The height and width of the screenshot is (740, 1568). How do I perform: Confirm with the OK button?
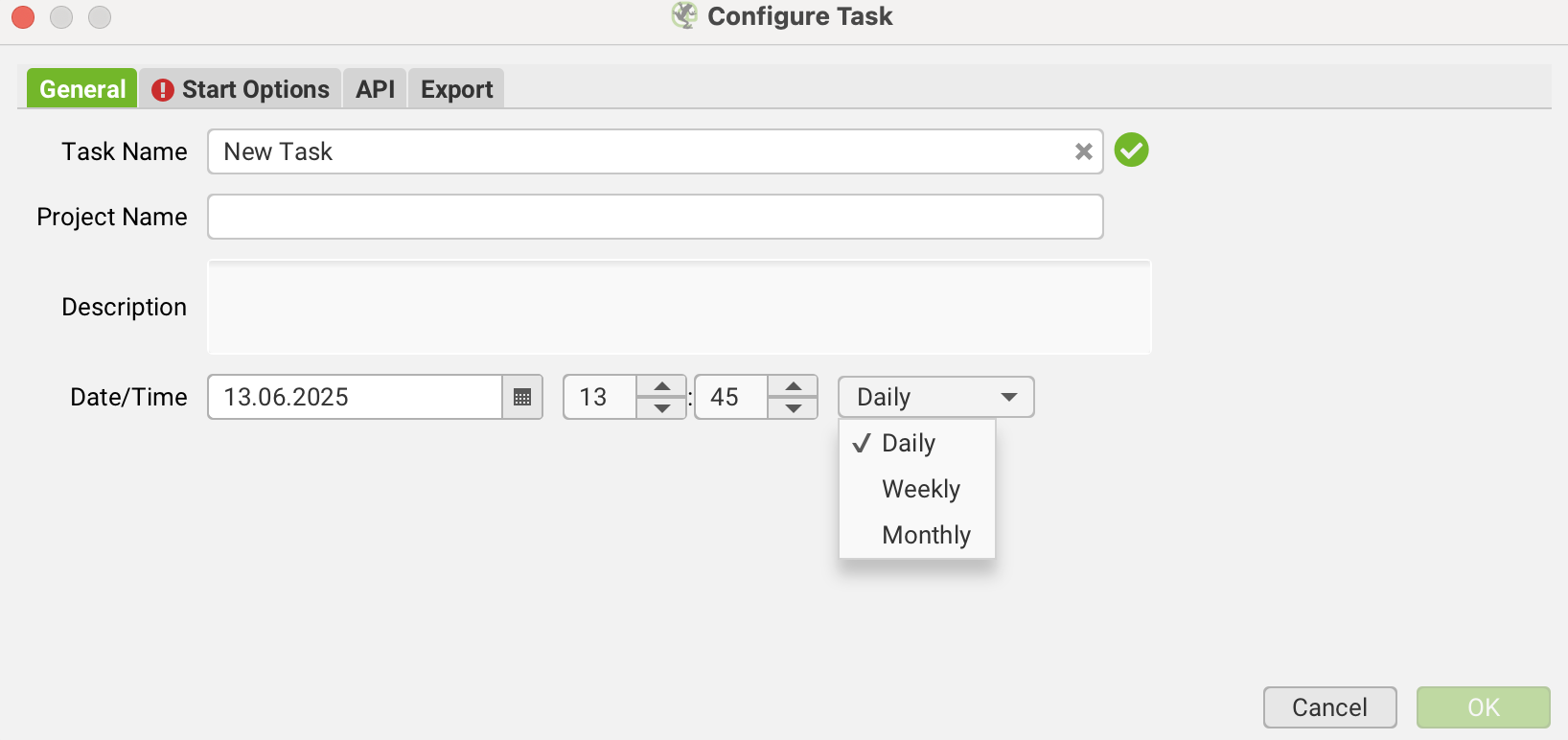[x=1483, y=707]
